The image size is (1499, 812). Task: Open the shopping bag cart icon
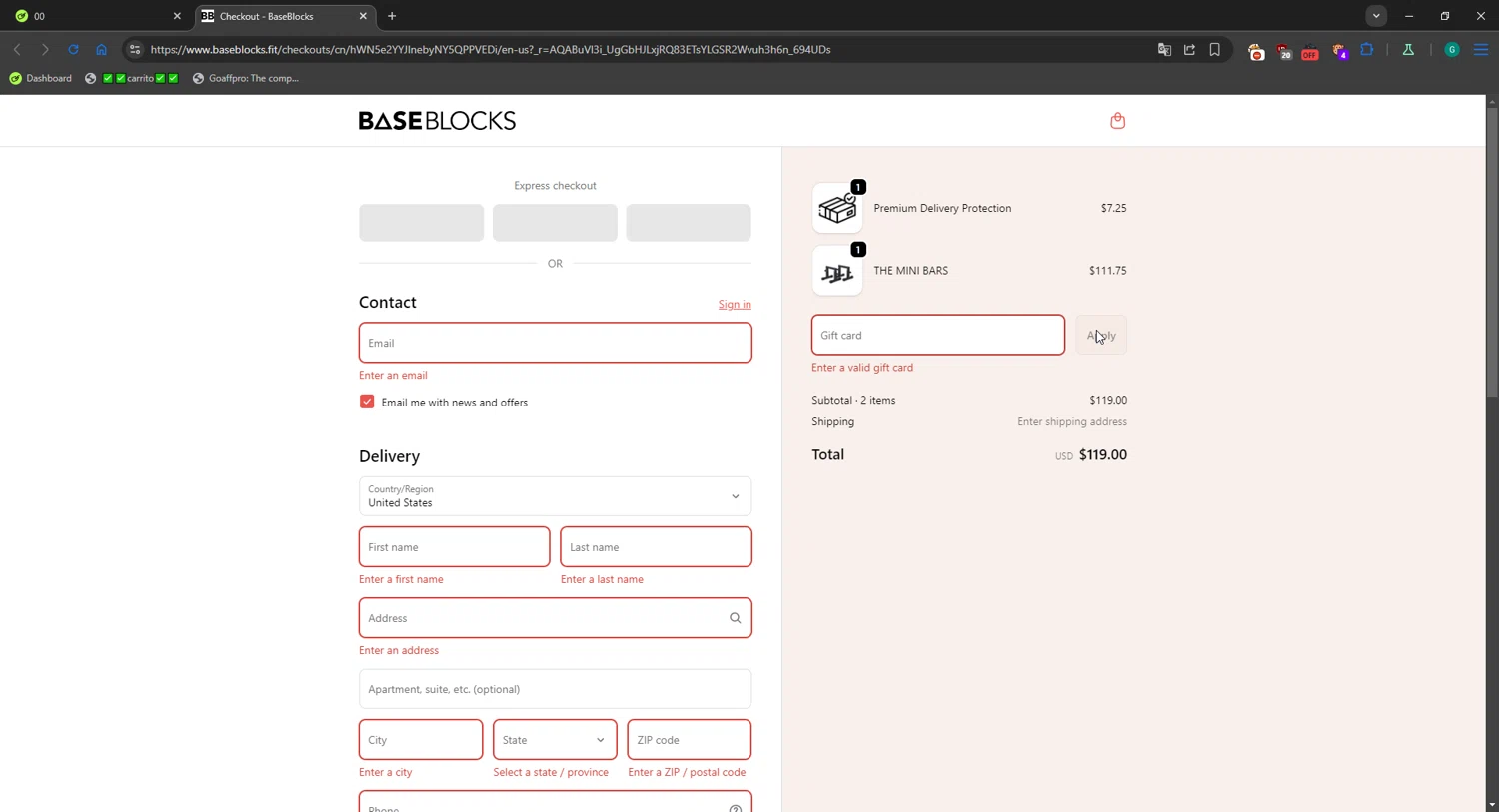coord(1117,121)
